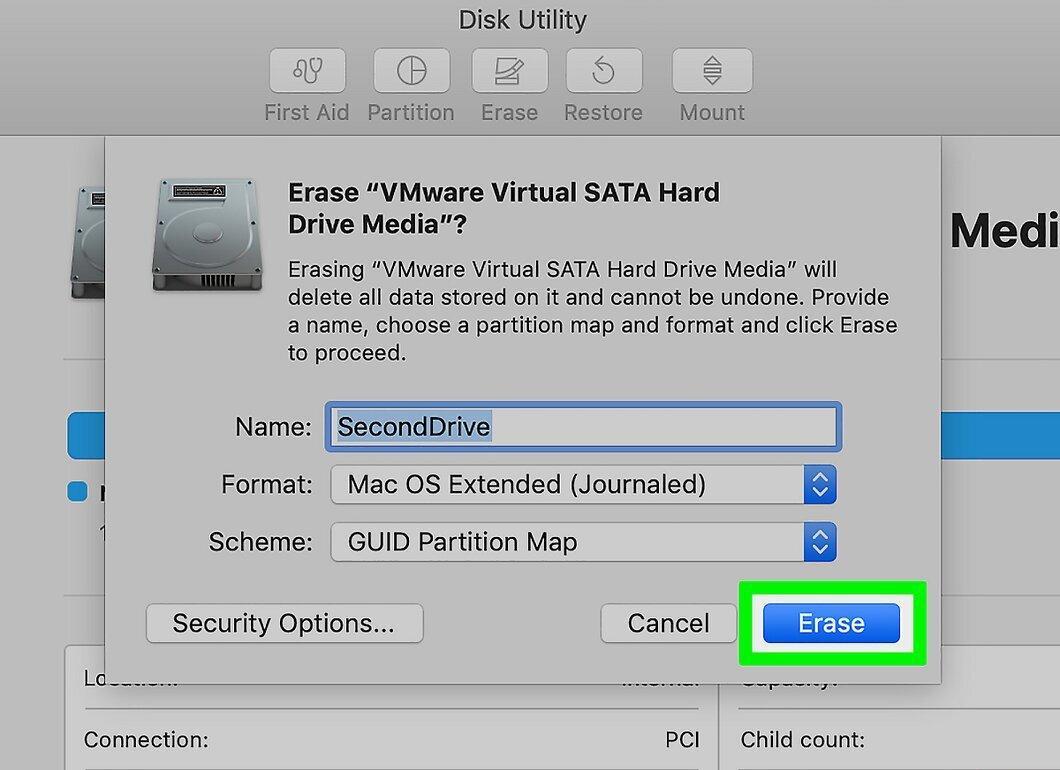This screenshot has width=1060, height=770.
Task: Click the Mount toolbar icon
Action: click(x=712, y=70)
